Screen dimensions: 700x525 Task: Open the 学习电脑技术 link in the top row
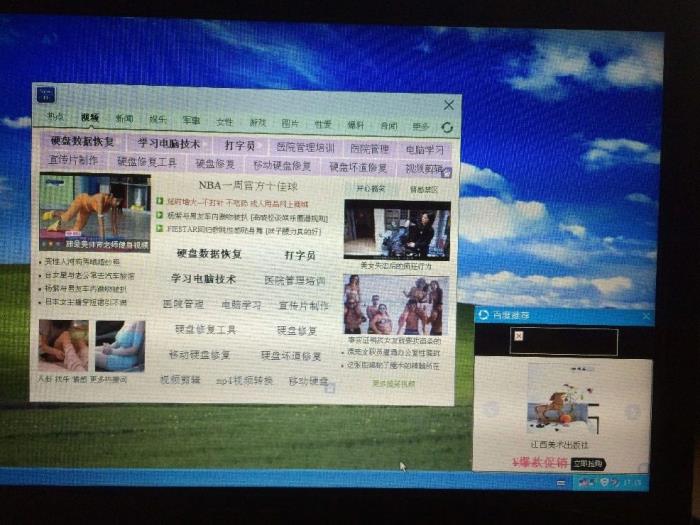click(168, 144)
